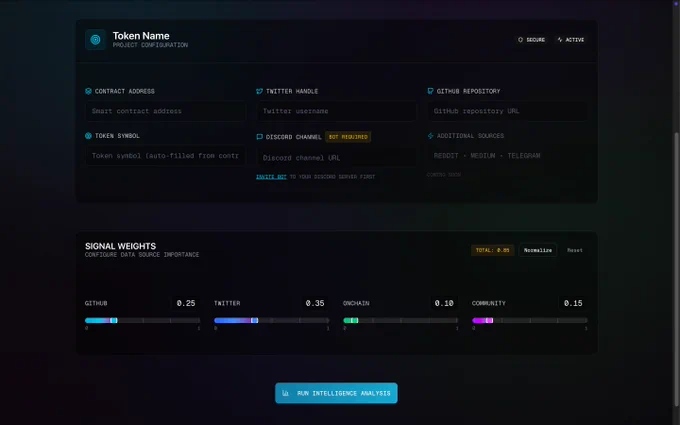The height and width of the screenshot is (425, 680).
Task: Click the chart icon on Run Intelligence Analysis
Action: pos(285,393)
